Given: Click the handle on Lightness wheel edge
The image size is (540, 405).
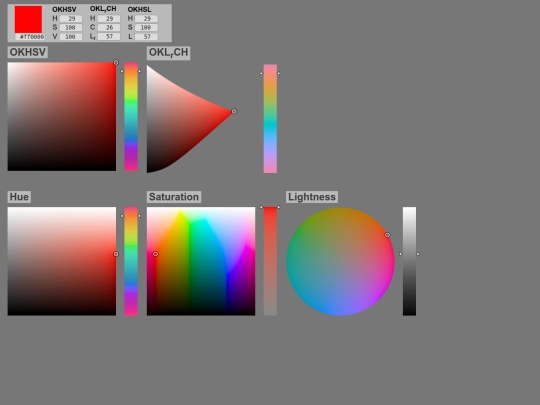Looking at the screenshot, I should [x=387, y=235].
